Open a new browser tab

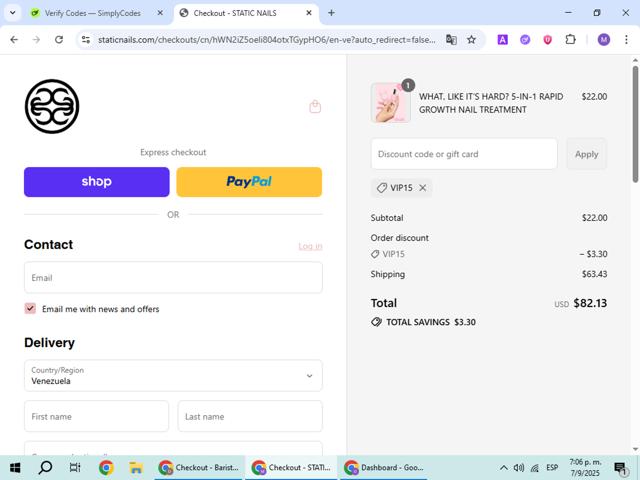point(331,13)
